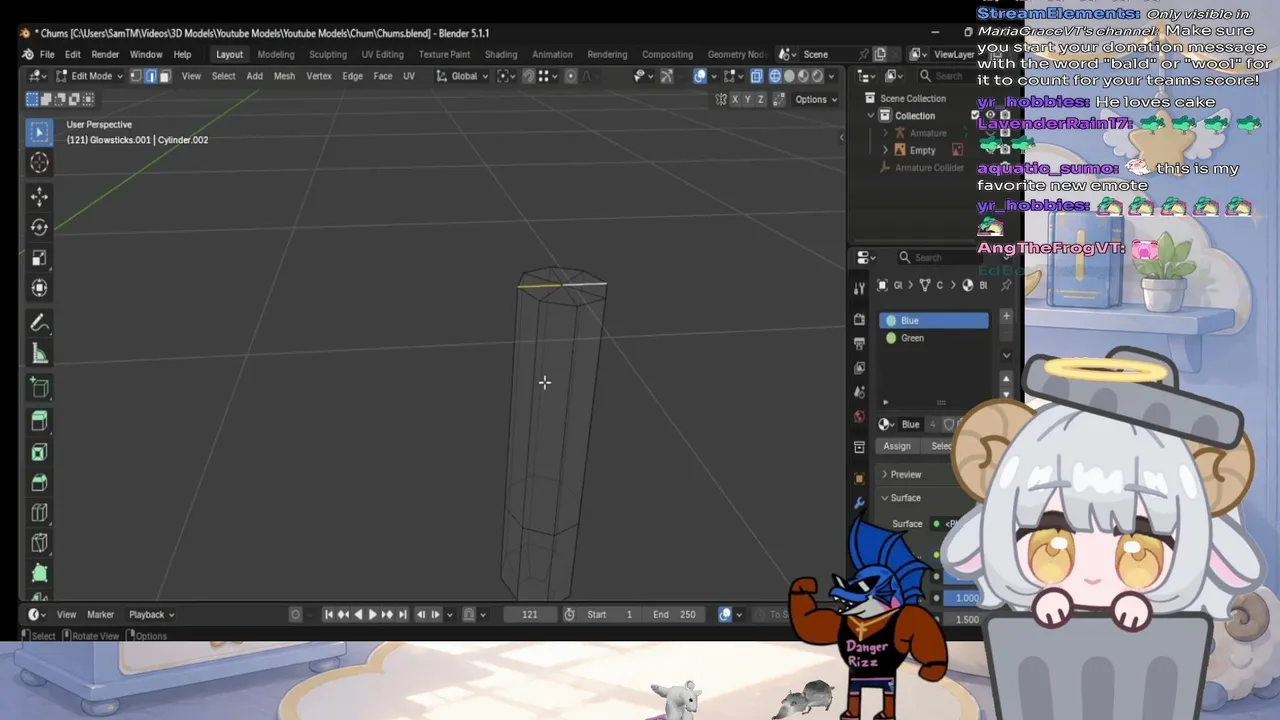Viewport: 1280px width, 720px height.
Task: Select the Poly Build tool
Action: pos(39,574)
